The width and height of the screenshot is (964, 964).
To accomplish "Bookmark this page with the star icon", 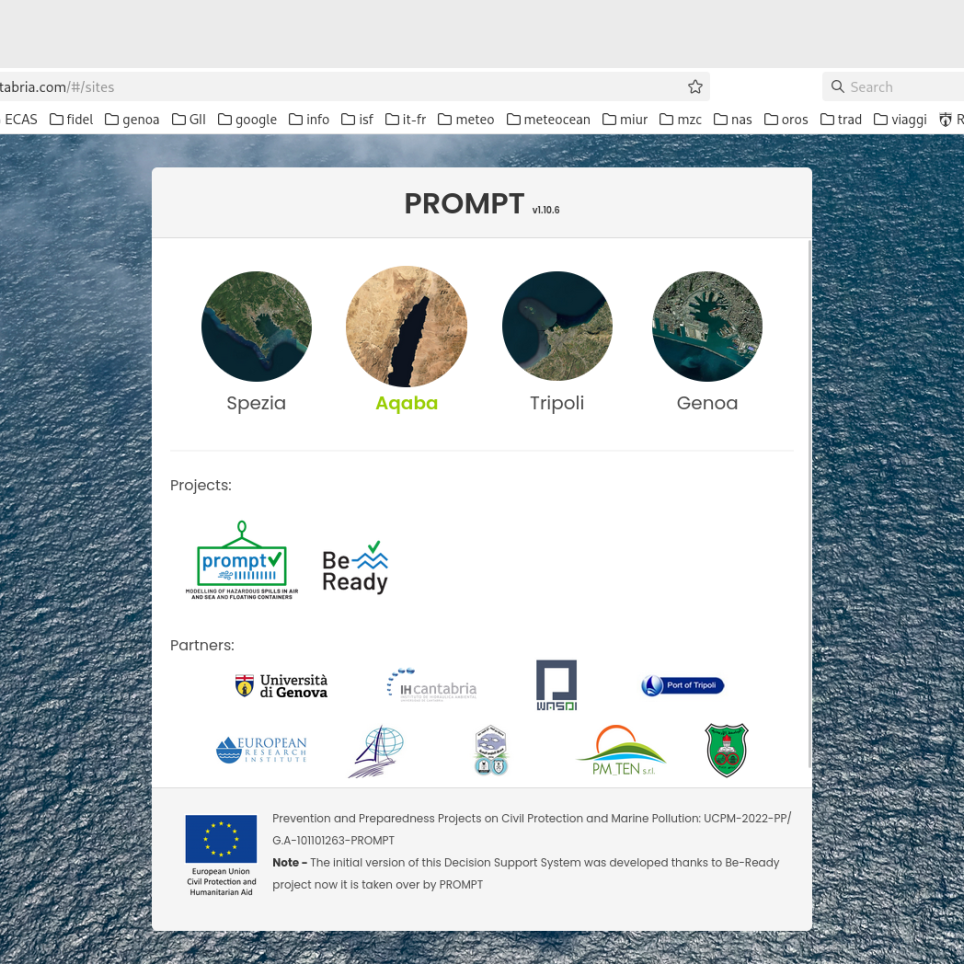I will pos(694,87).
